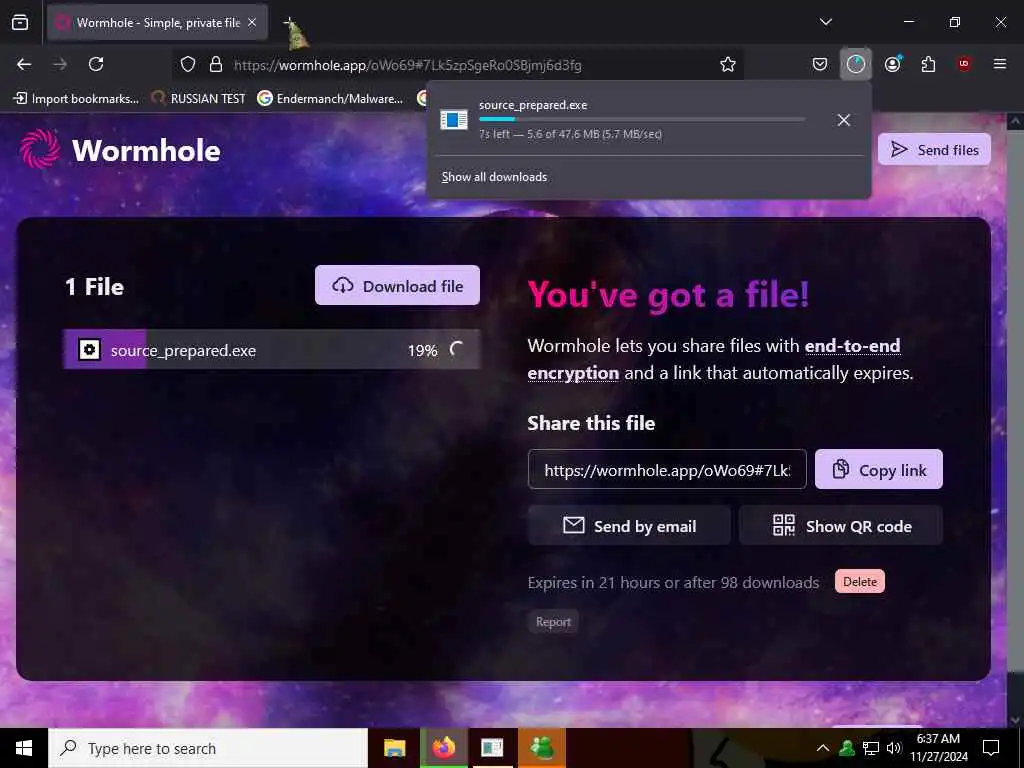Open the extensions puzzle icon
The width and height of the screenshot is (1024, 768).
coord(928,64)
